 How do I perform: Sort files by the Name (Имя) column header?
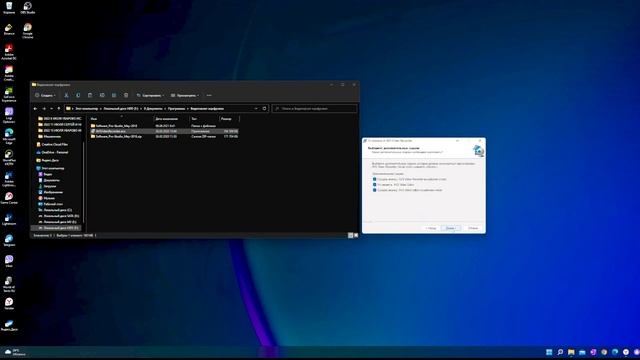(x=121, y=119)
